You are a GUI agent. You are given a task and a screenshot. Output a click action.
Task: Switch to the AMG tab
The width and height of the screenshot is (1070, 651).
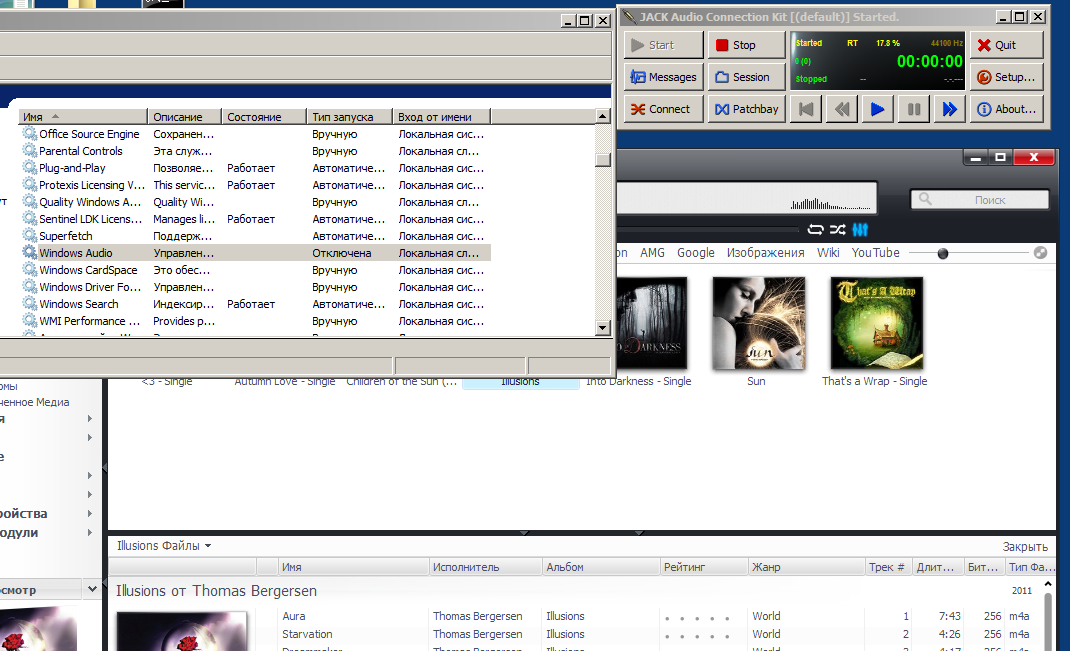tap(652, 252)
